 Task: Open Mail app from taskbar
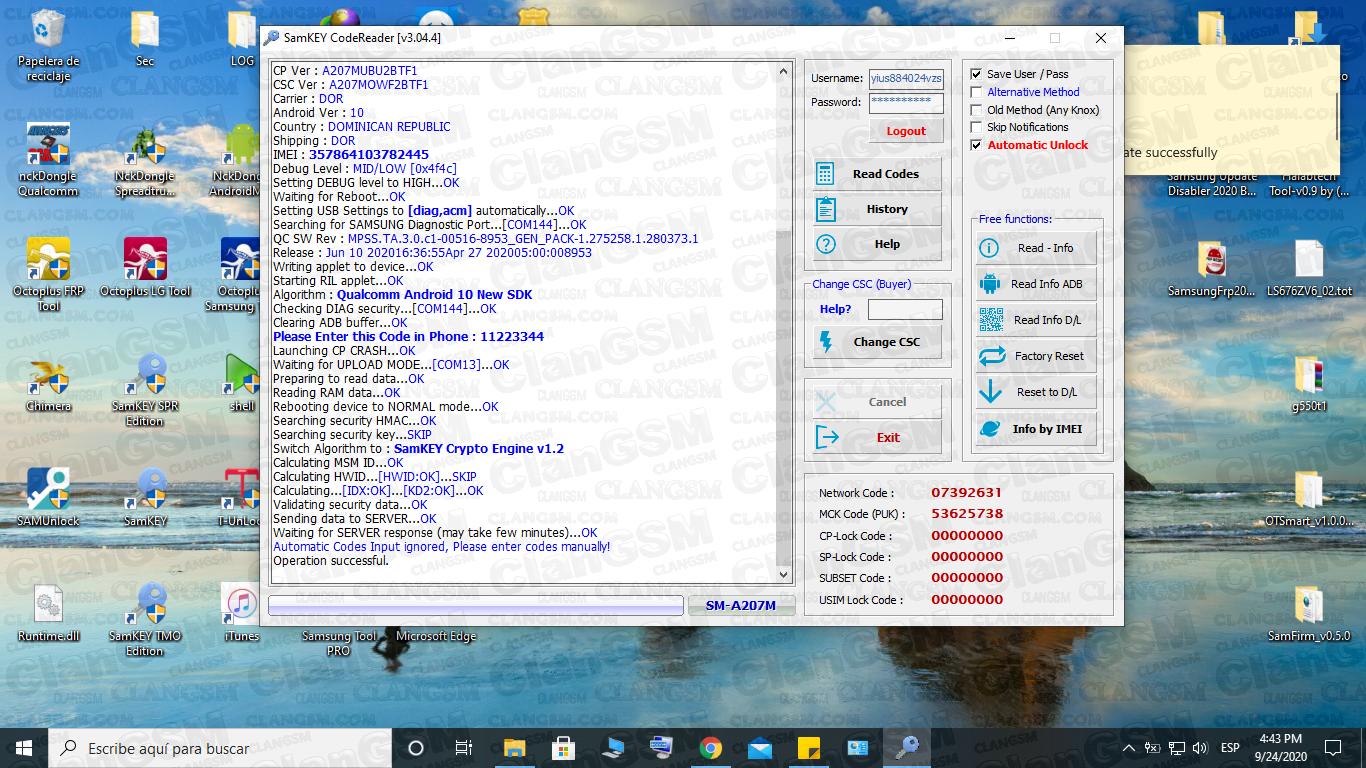point(760,748)
